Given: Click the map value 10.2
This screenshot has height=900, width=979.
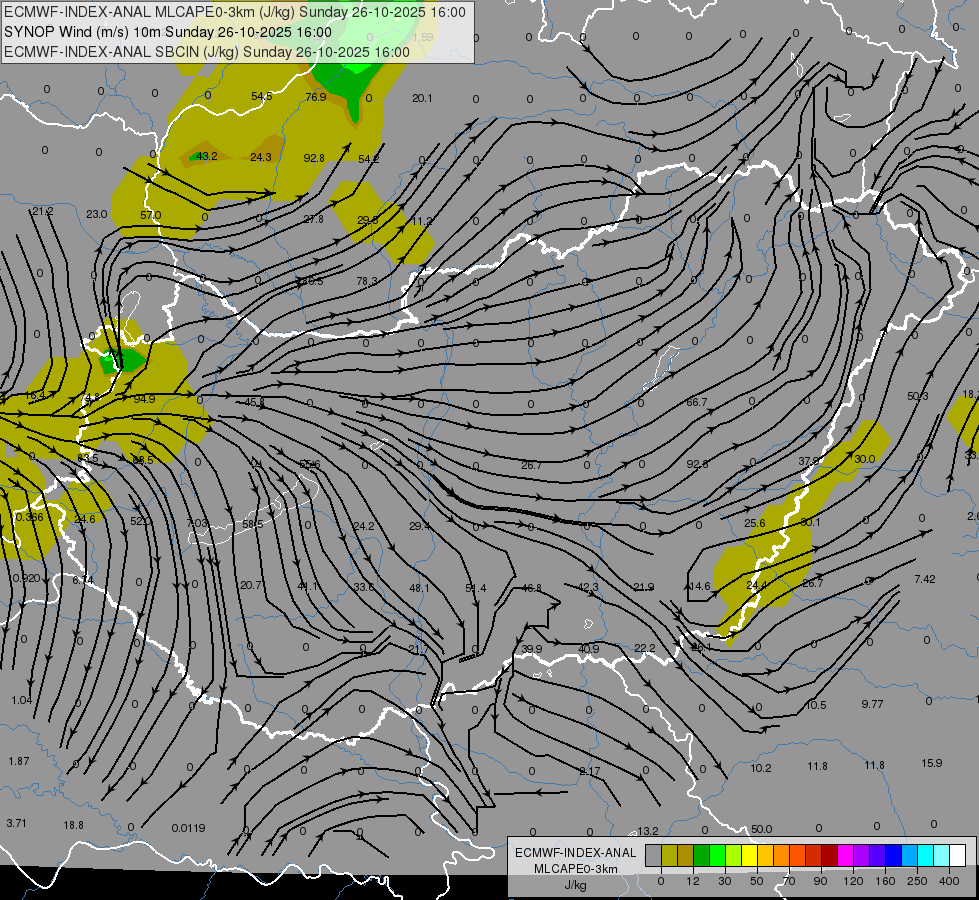Looking at the screenshot, I should pyautogui.click(x=760, y=768).
